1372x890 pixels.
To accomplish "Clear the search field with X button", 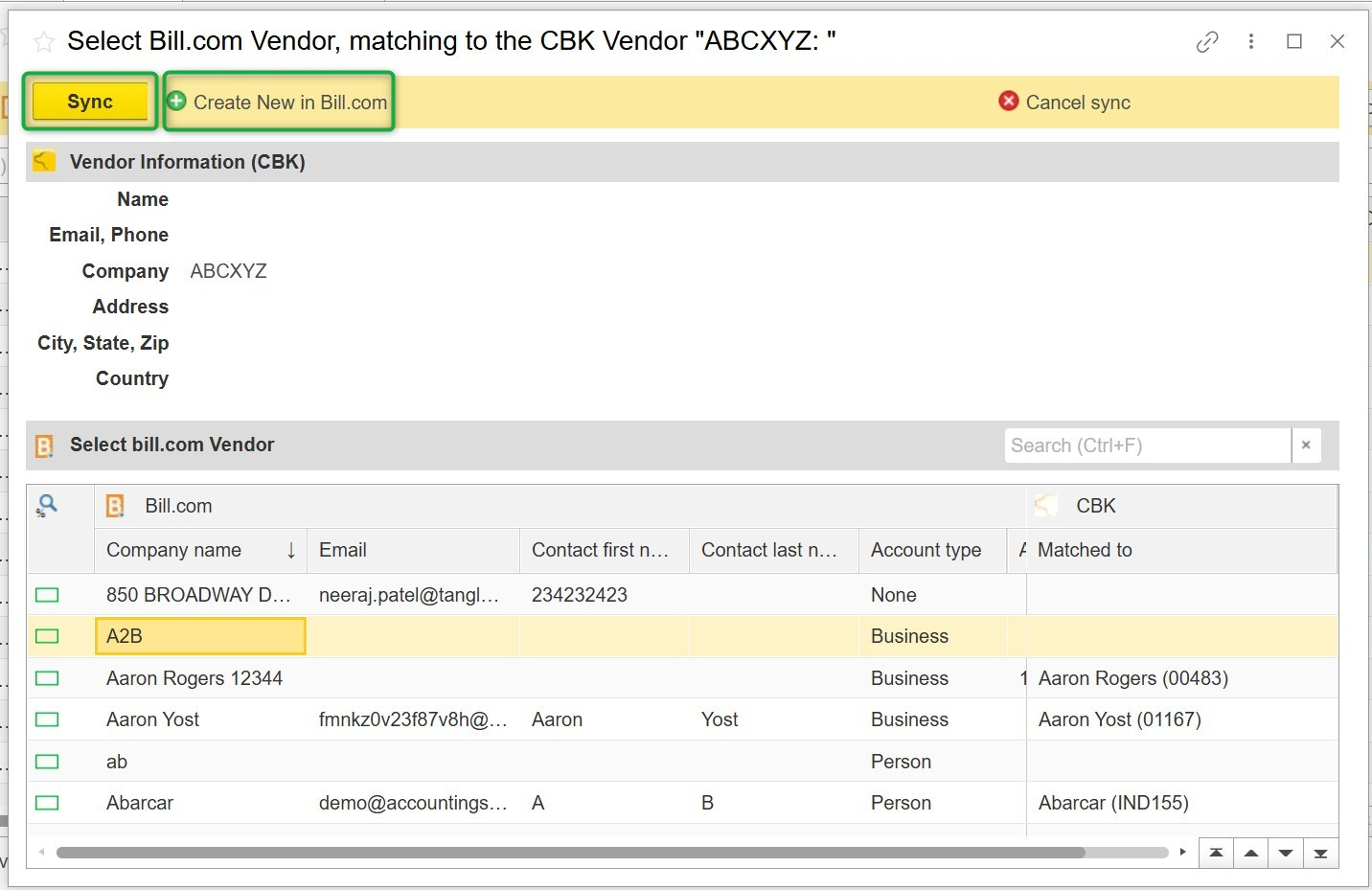I will (1306, 445).
